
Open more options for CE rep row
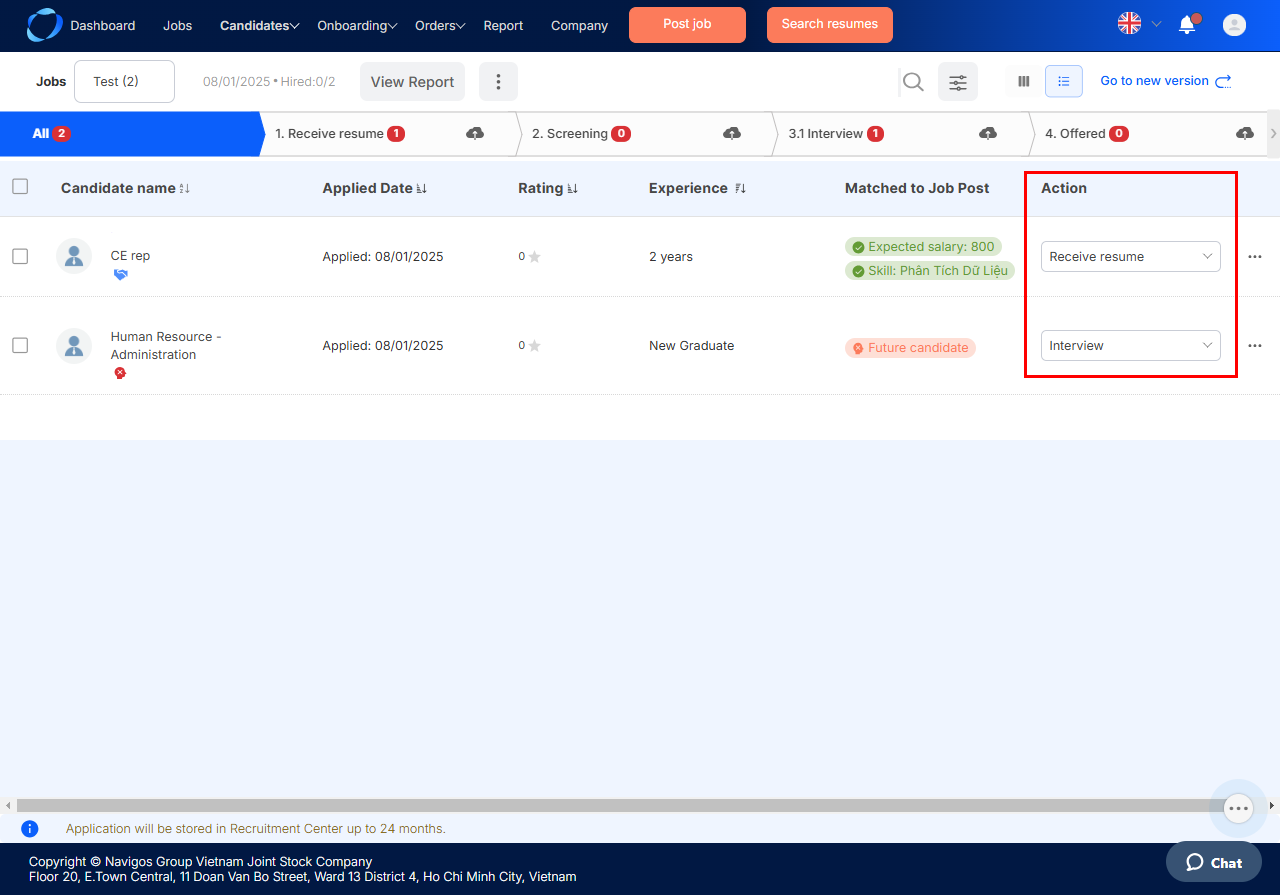point(1255,257)
